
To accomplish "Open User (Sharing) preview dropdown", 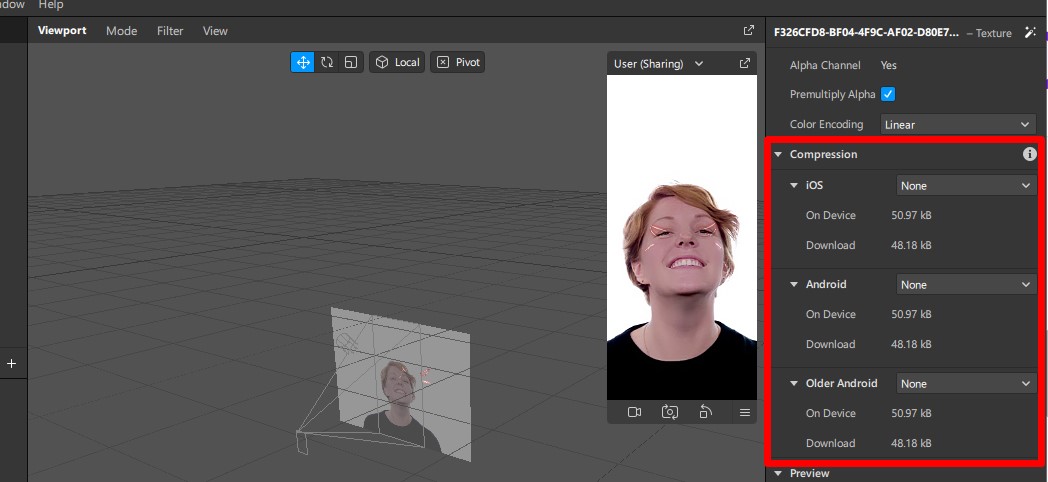I will (x=658, y=64).
